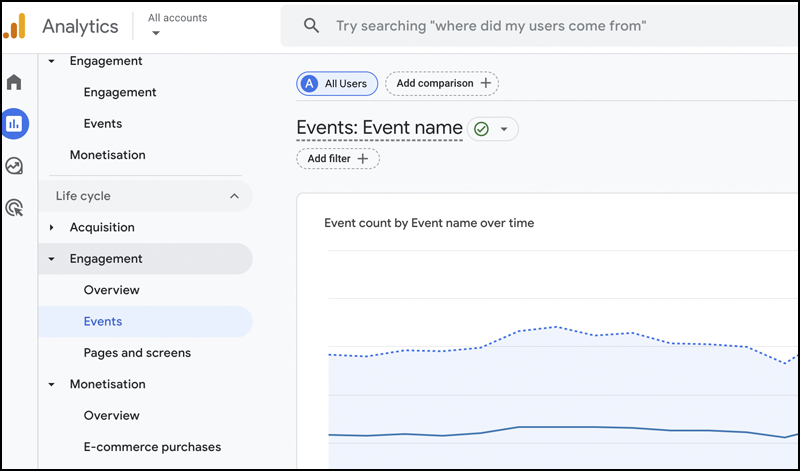Click the Google Analytics logo

[15, 27]
